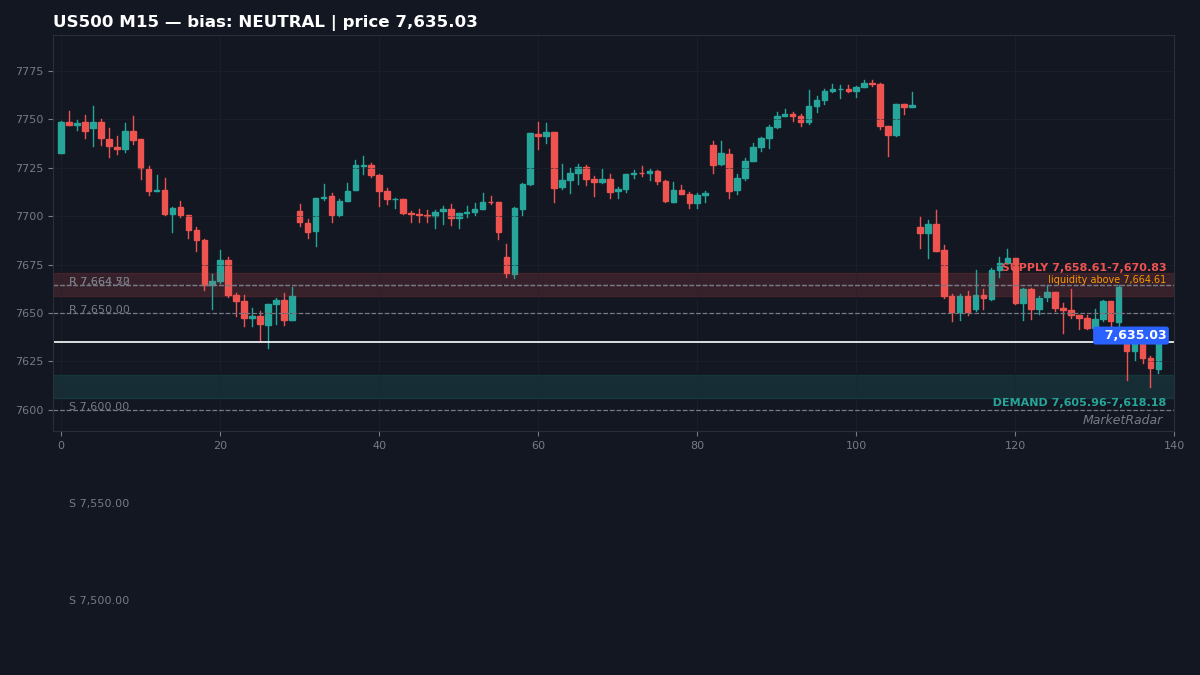1200x675 pixels.
Task: Click the 100 label on the time axis
Action: [x=856, y=446]
